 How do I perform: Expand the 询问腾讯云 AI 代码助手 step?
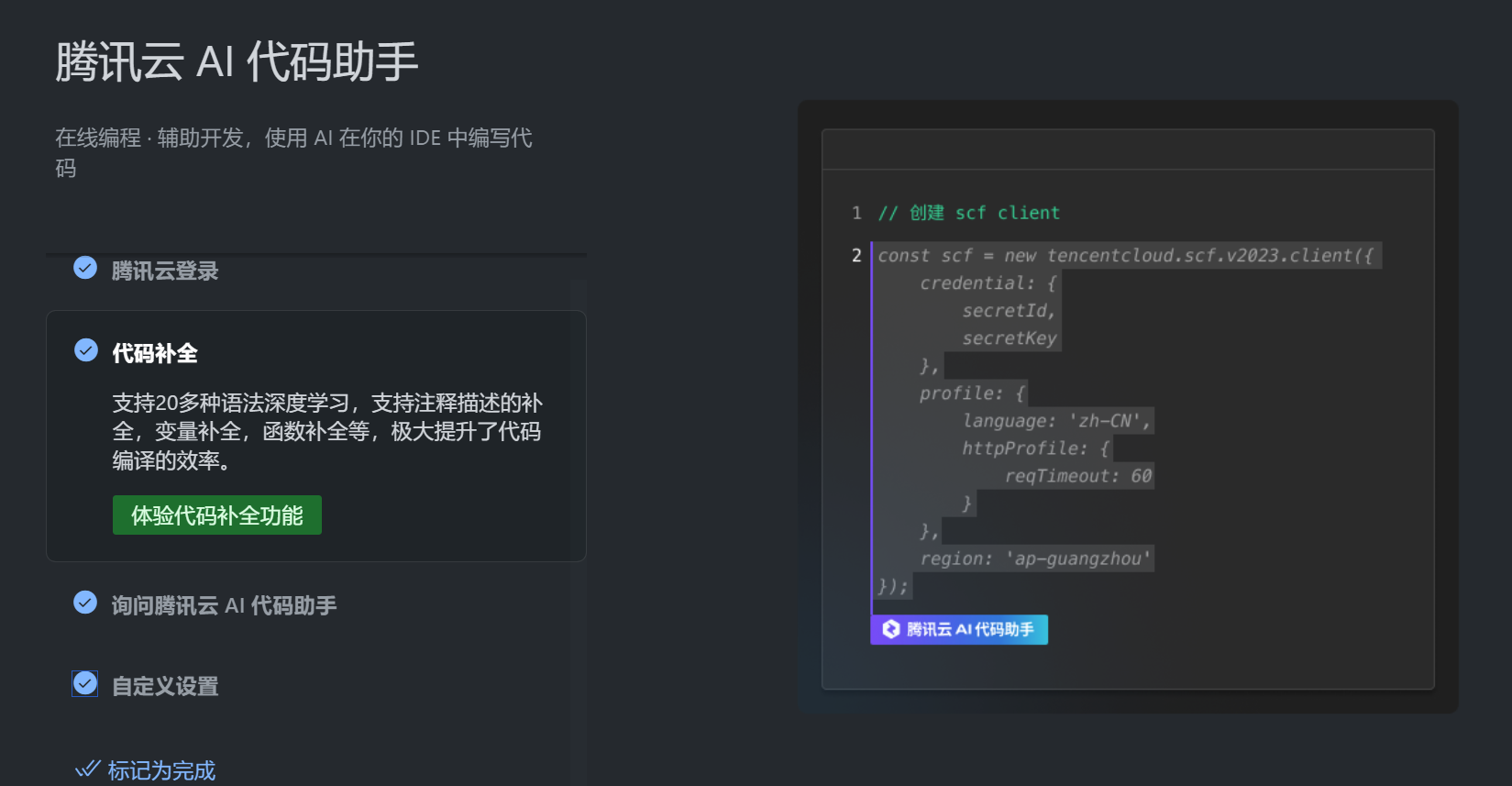pyautogui.click(x=224, y=605)
